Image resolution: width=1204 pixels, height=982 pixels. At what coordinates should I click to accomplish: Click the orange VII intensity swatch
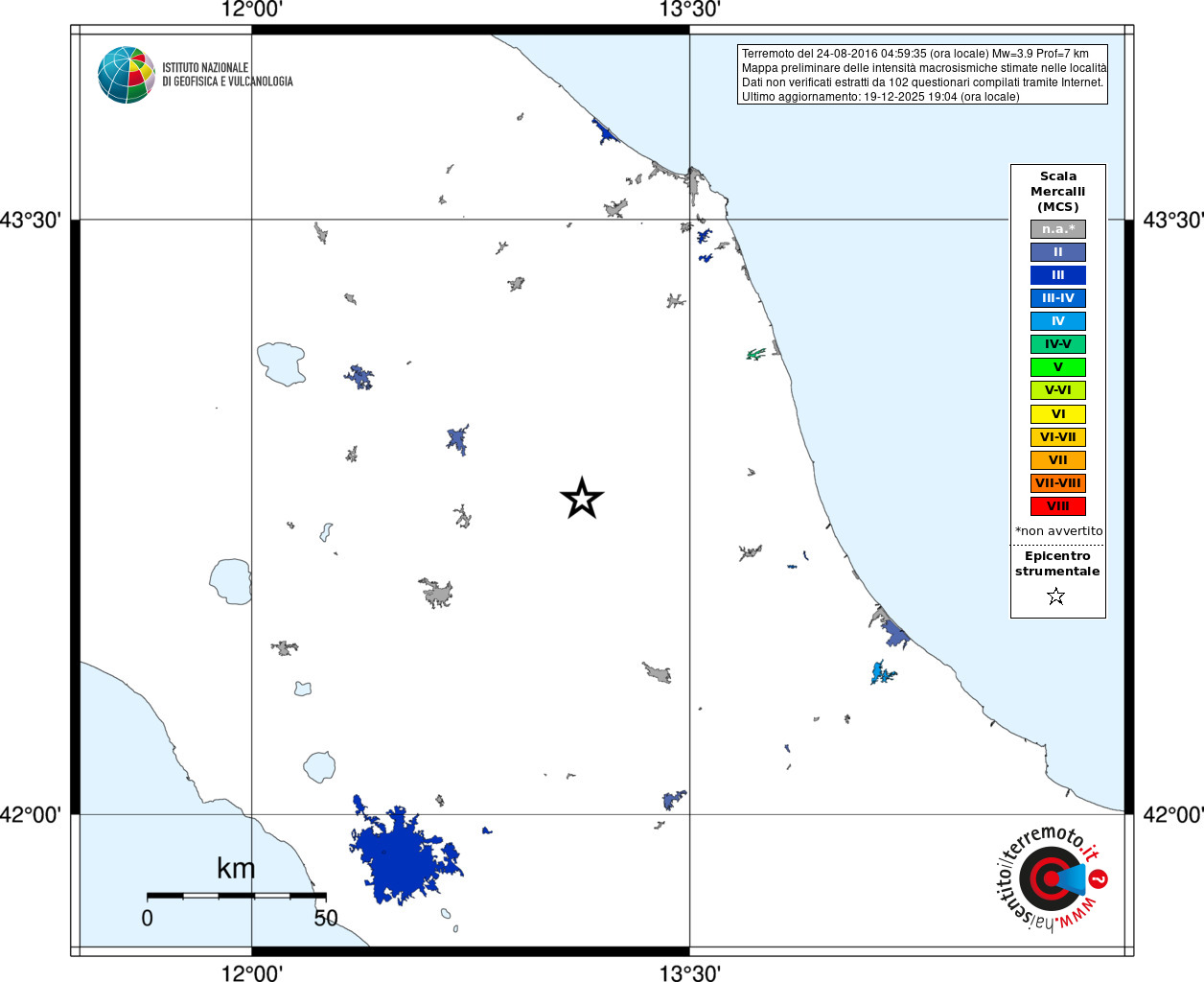click(x=1058, y=460)
